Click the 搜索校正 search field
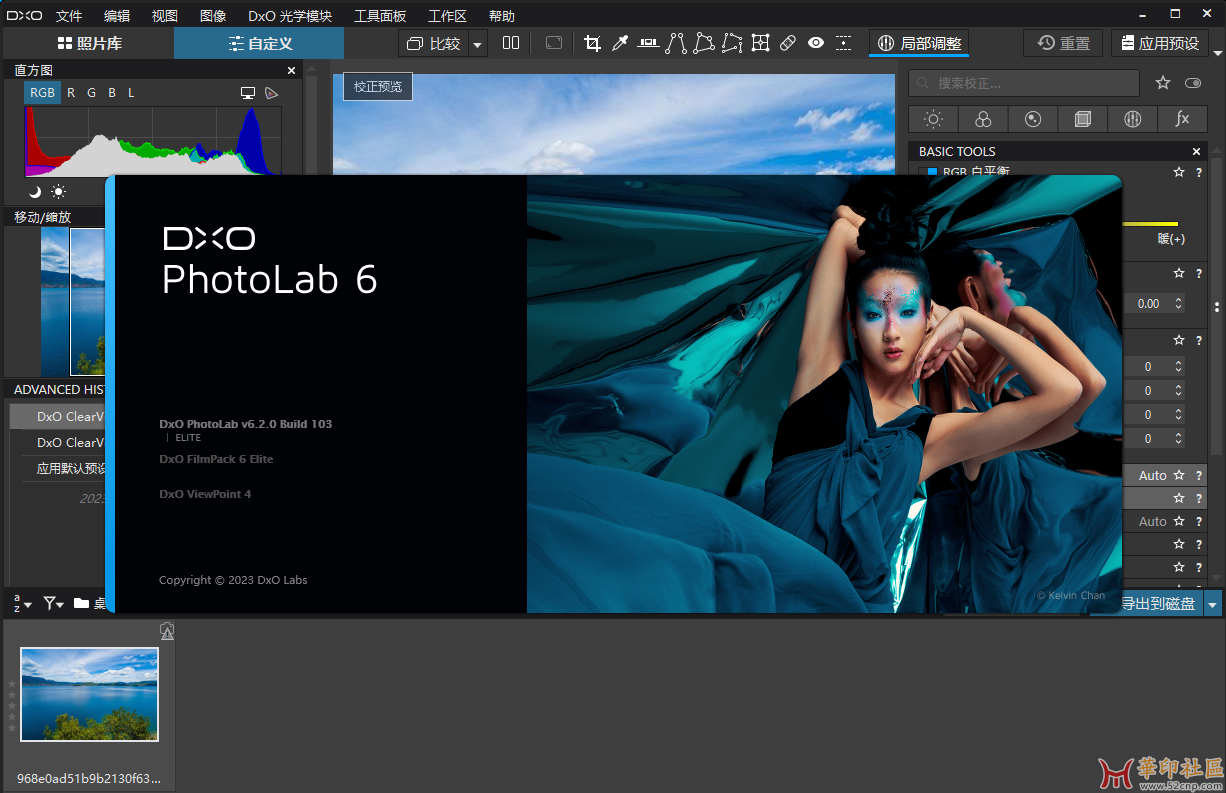1226x793 pixels. (1024, 83)
